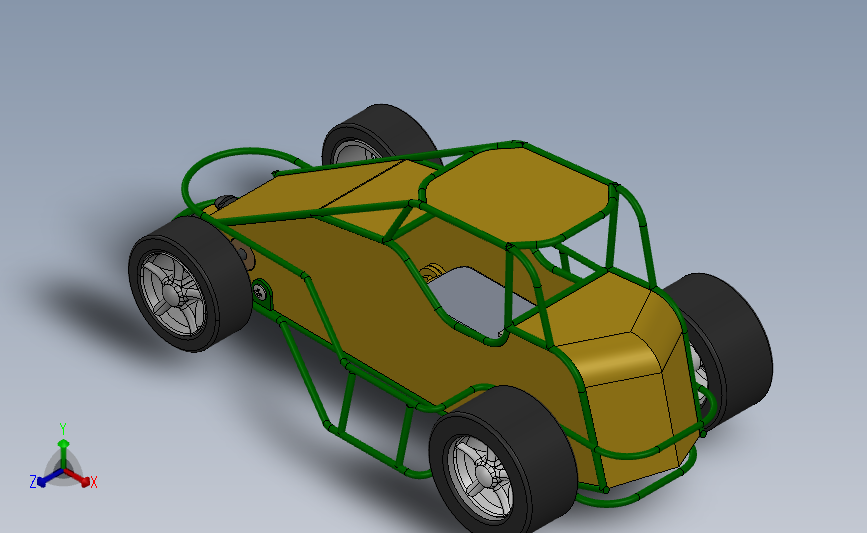867x533 pixels.
Task: Select the flat octagonal roof panel of the car
Action: (x=520, y=195)
